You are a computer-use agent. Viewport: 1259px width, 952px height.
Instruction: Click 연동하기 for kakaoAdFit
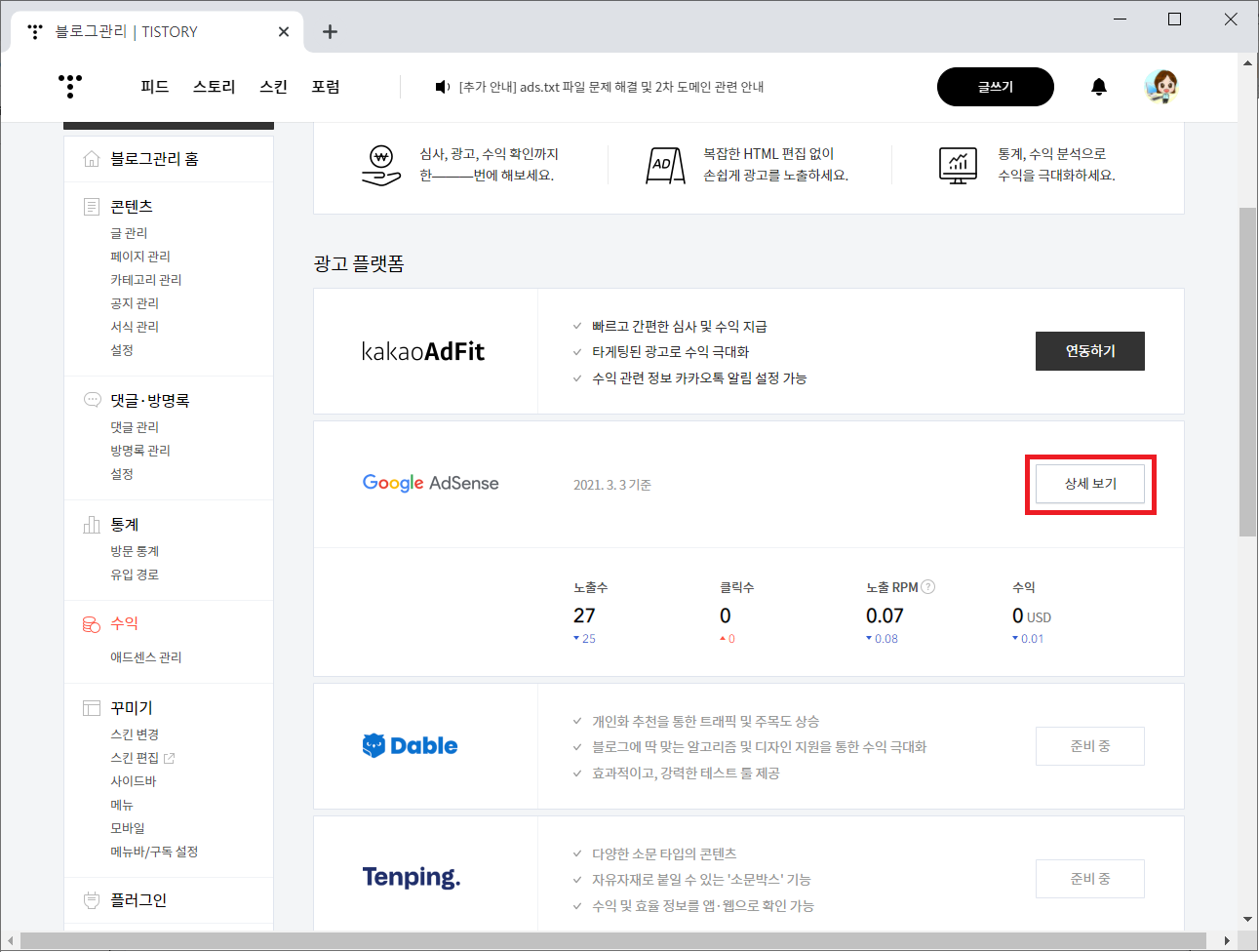pyautogui.click(x=1090, y=351)
